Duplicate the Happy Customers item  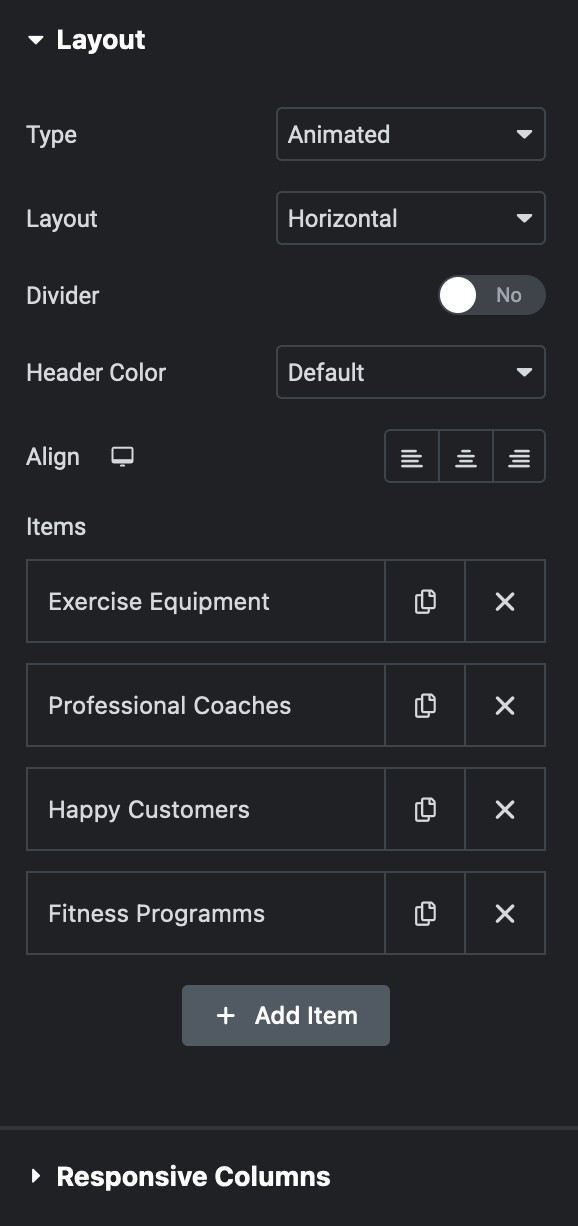tap(425, 809)
